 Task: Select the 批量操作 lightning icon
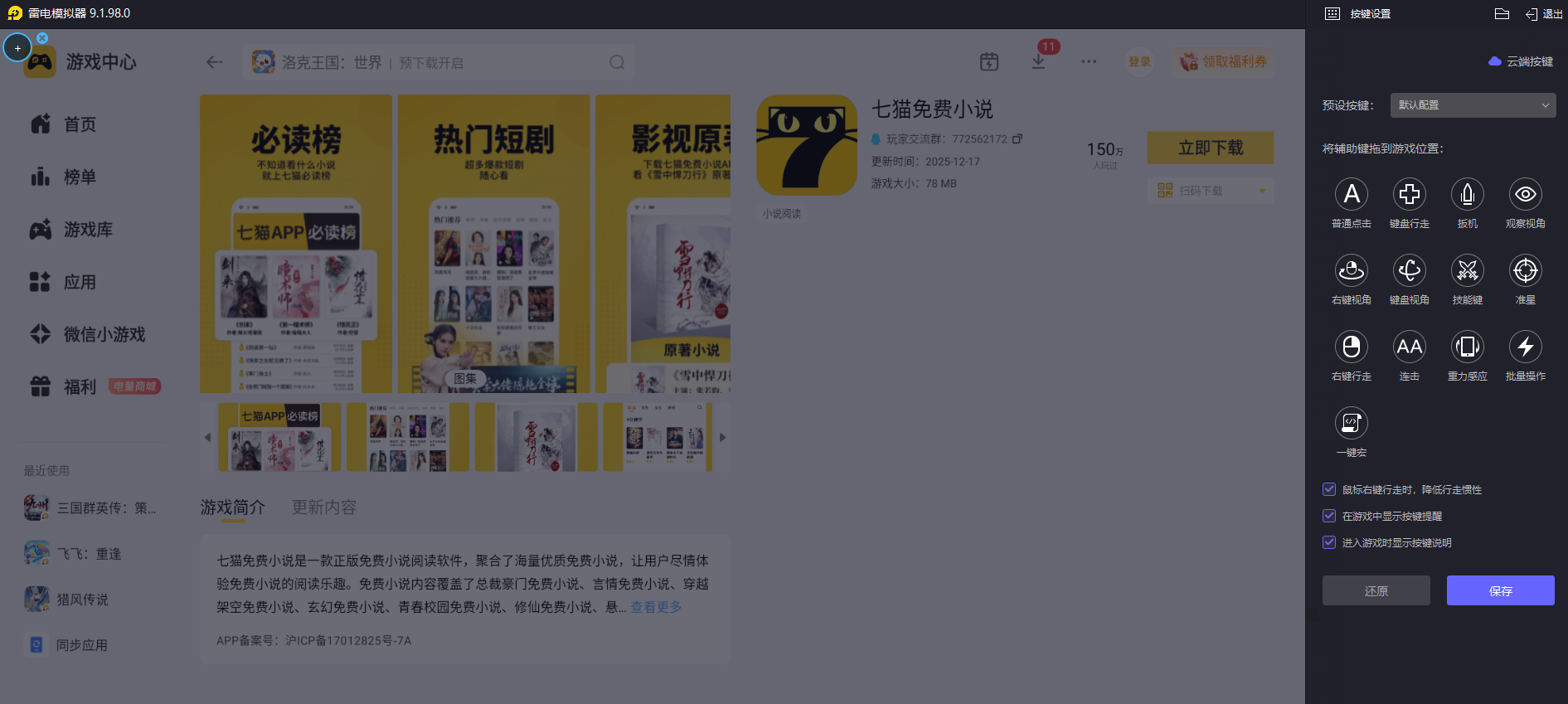coord(1525,347)
